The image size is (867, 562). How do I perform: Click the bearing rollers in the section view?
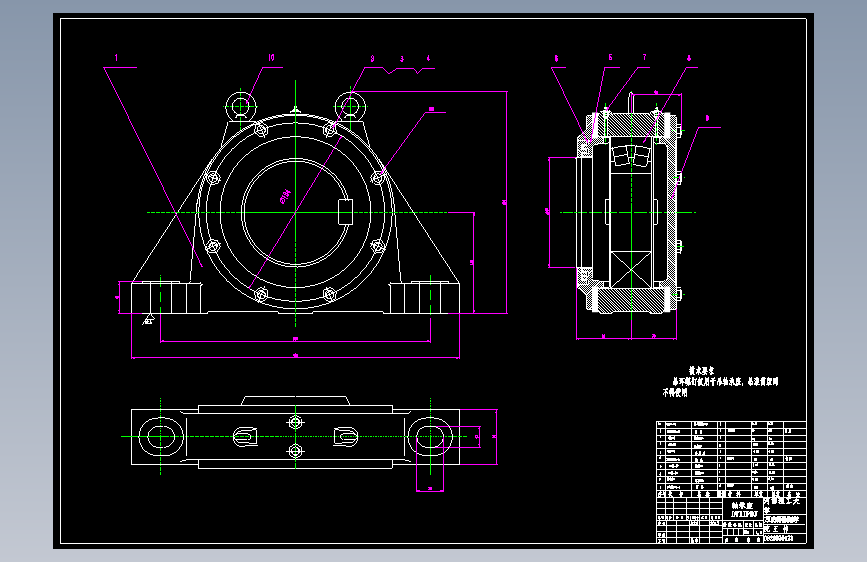(631, 156)
